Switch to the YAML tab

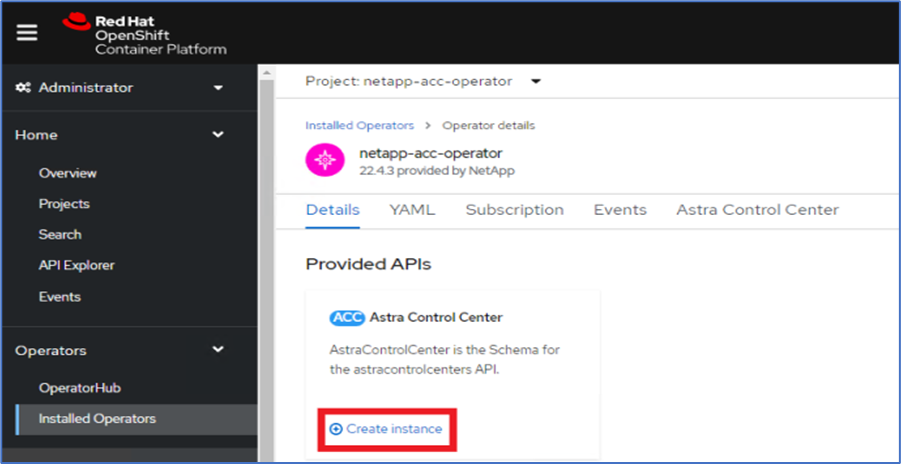coord(412,210)
